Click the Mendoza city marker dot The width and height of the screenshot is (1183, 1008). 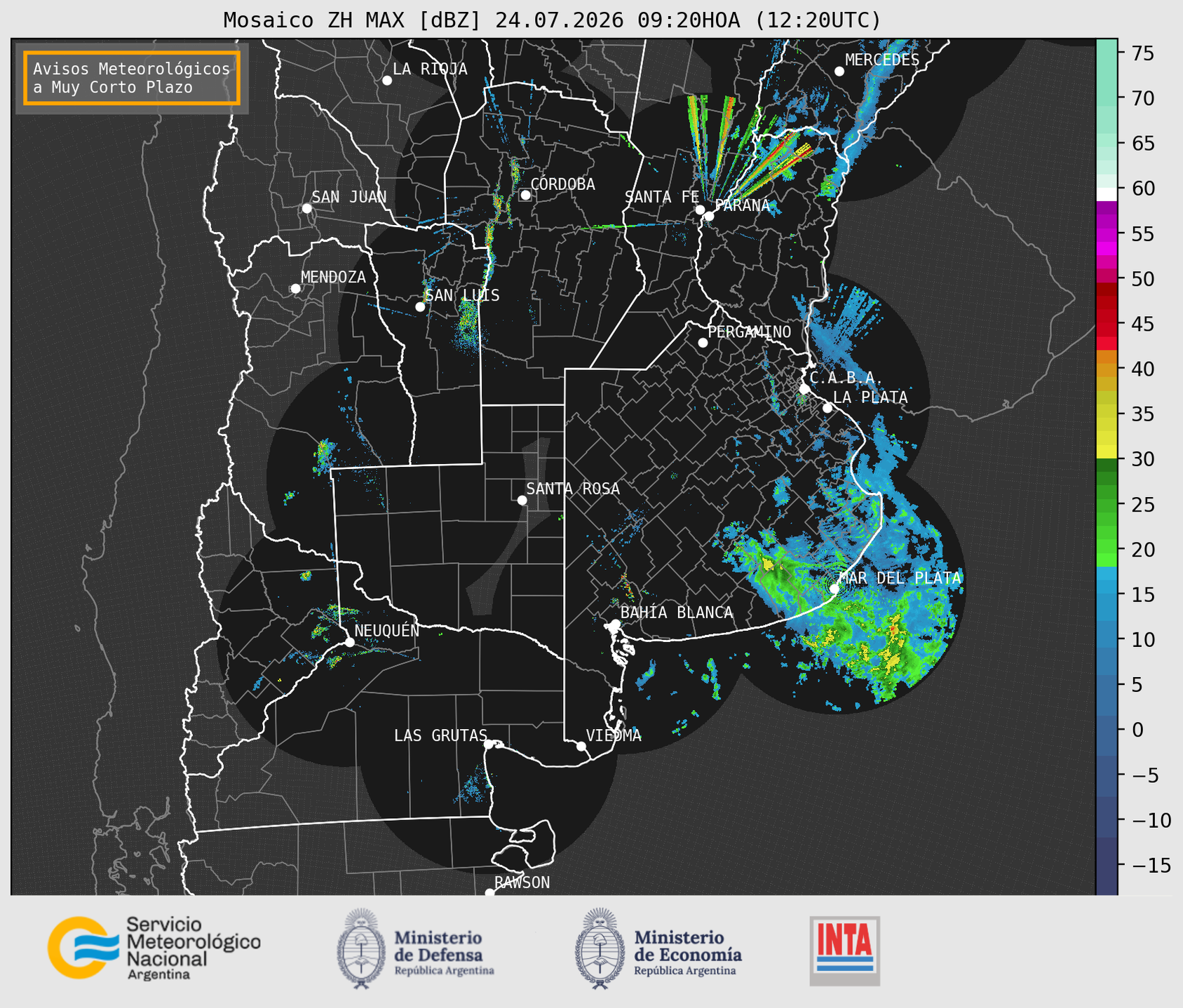[x=295, y=289]
